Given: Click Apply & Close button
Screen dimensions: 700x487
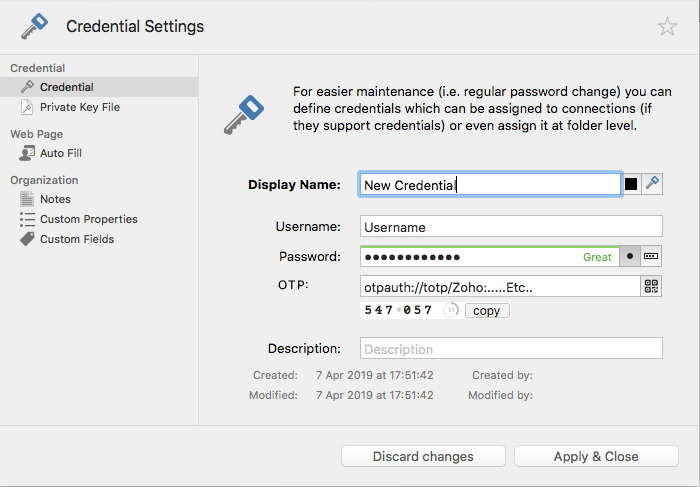Looking at the screenshot, I should click(x=596, y=456).
